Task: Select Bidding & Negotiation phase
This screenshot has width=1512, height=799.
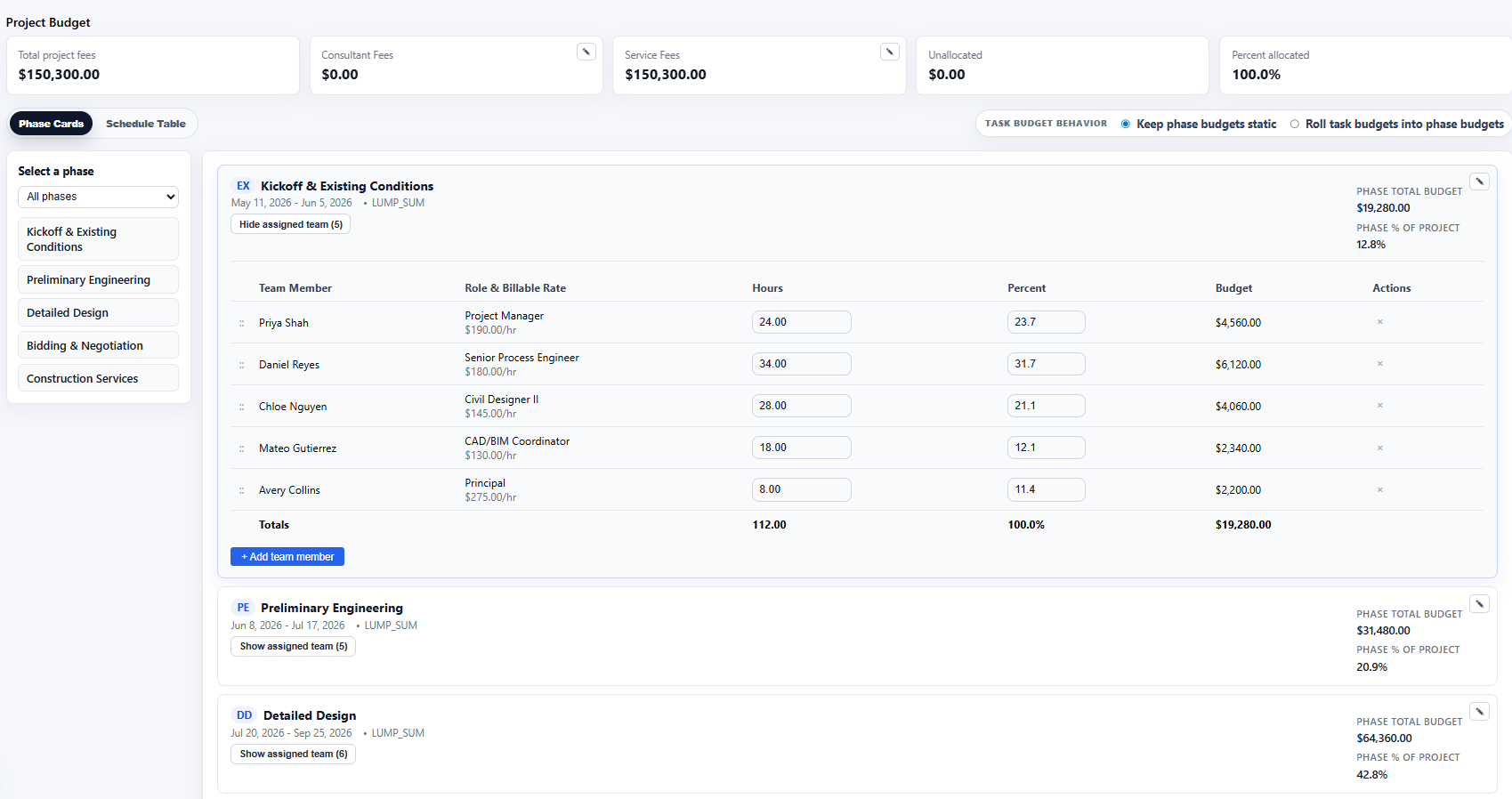Action: point(98,345)
